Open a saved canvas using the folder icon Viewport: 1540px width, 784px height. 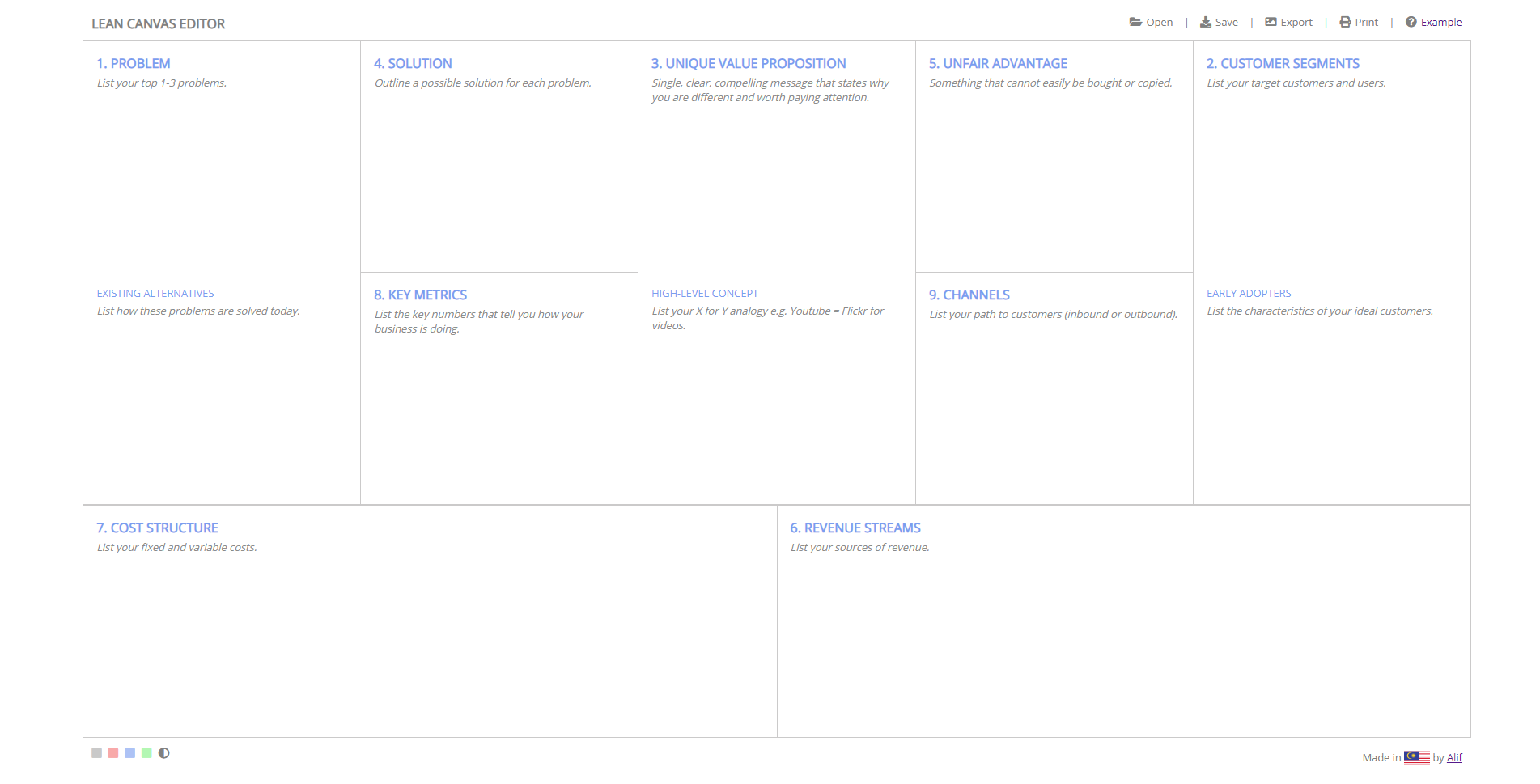pos(1136,22)
